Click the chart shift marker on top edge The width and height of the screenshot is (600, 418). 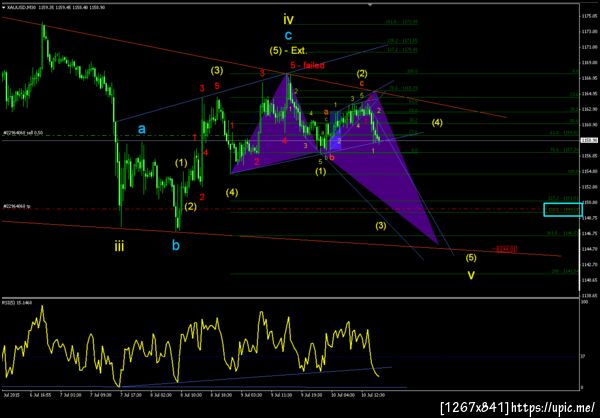pos(370,5)
